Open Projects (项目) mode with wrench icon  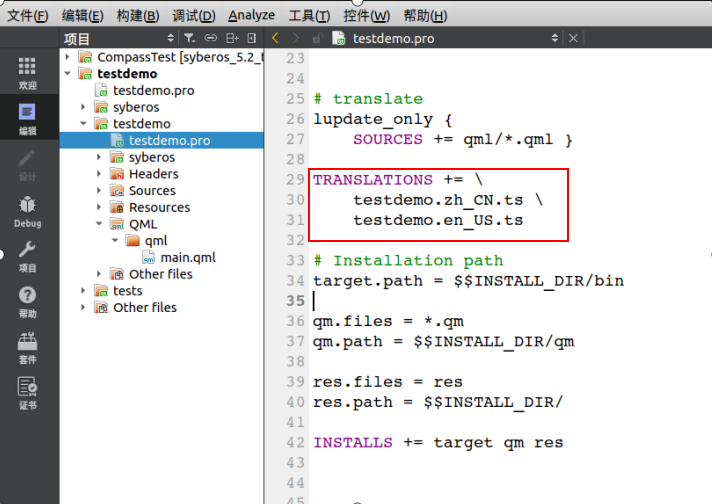coord(27,256)
